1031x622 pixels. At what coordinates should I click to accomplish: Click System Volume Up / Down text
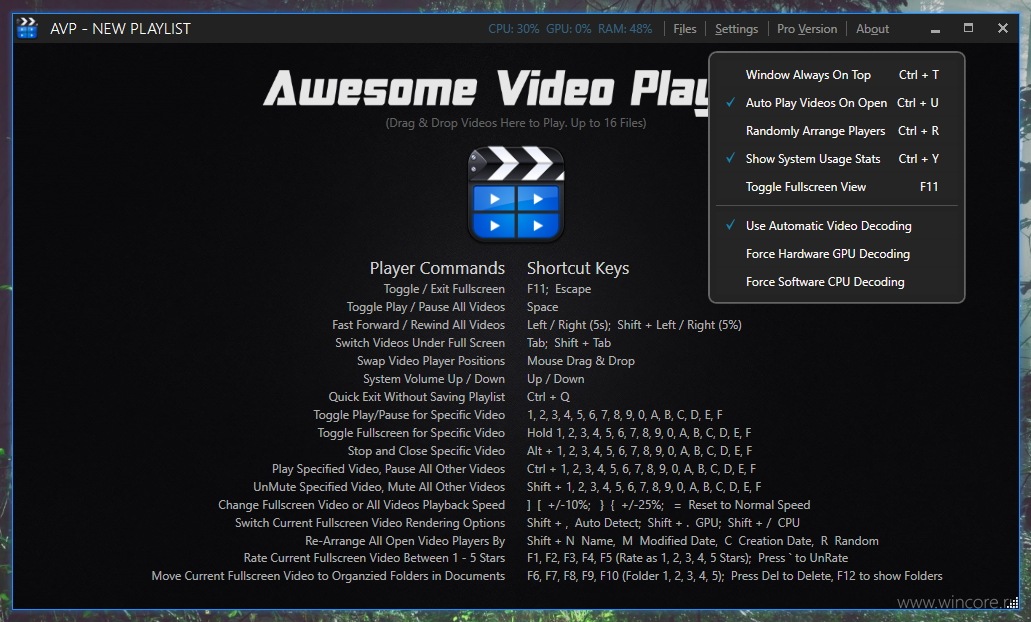point(434,379)
